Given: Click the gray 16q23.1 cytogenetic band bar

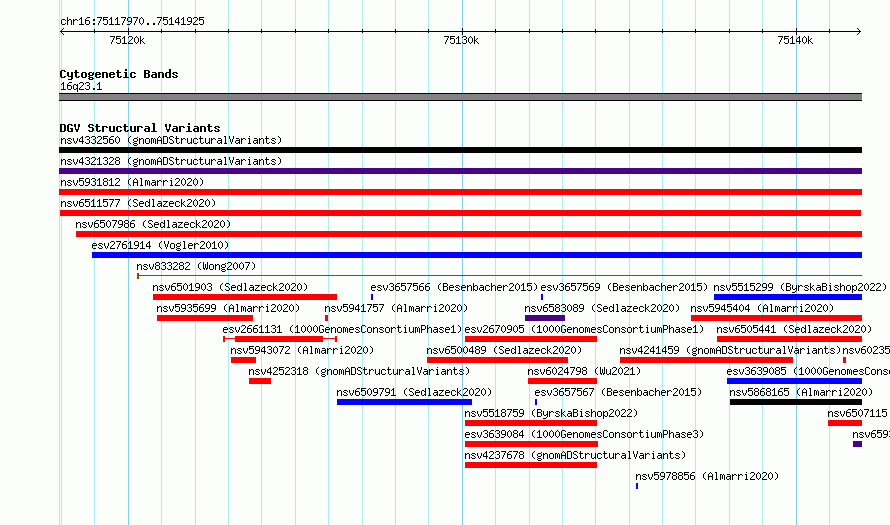Looking at the screenshot, I should [x=460, y=97].
